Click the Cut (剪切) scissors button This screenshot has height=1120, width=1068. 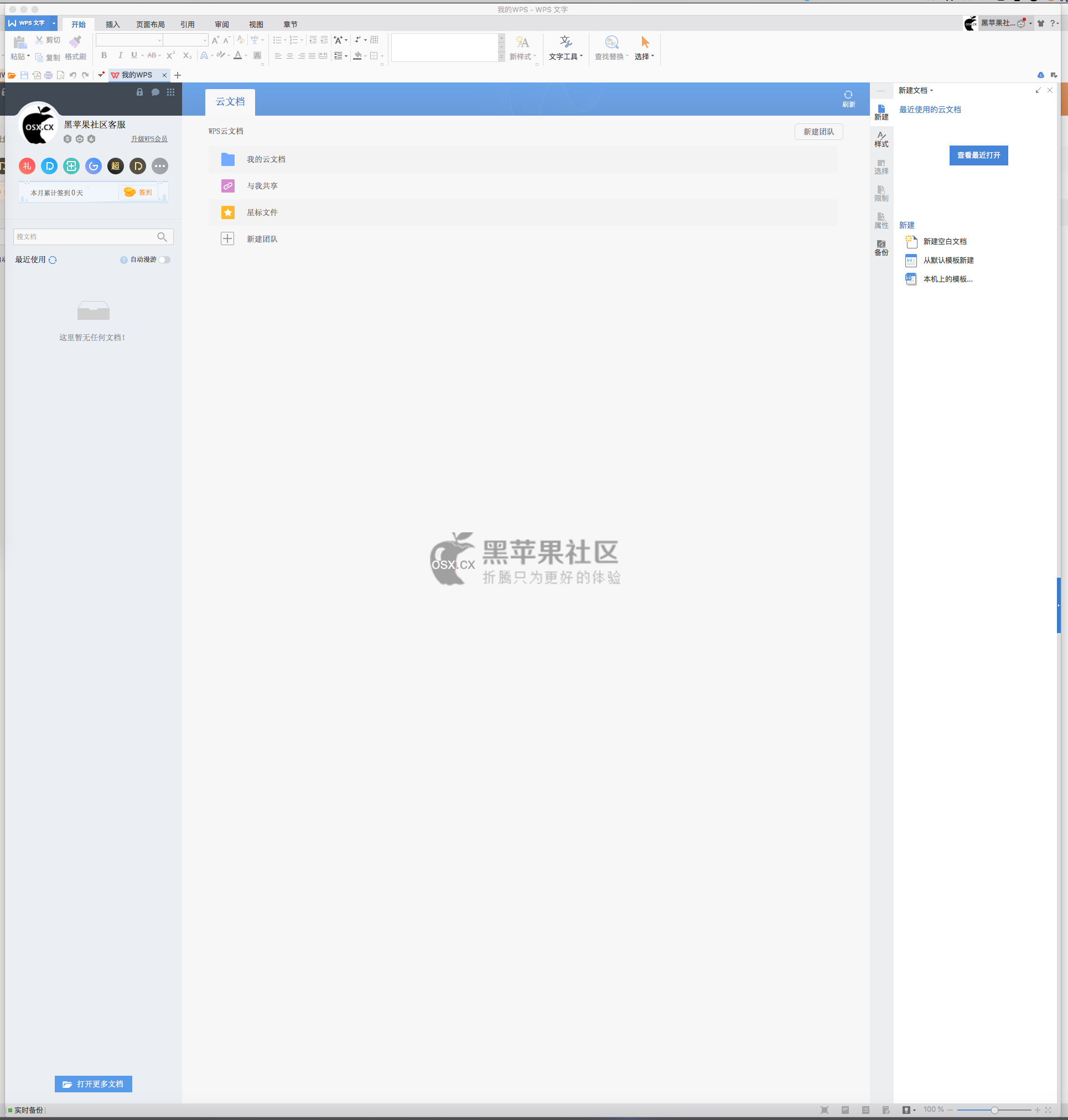pyautogui.click(x=47, y=40)
